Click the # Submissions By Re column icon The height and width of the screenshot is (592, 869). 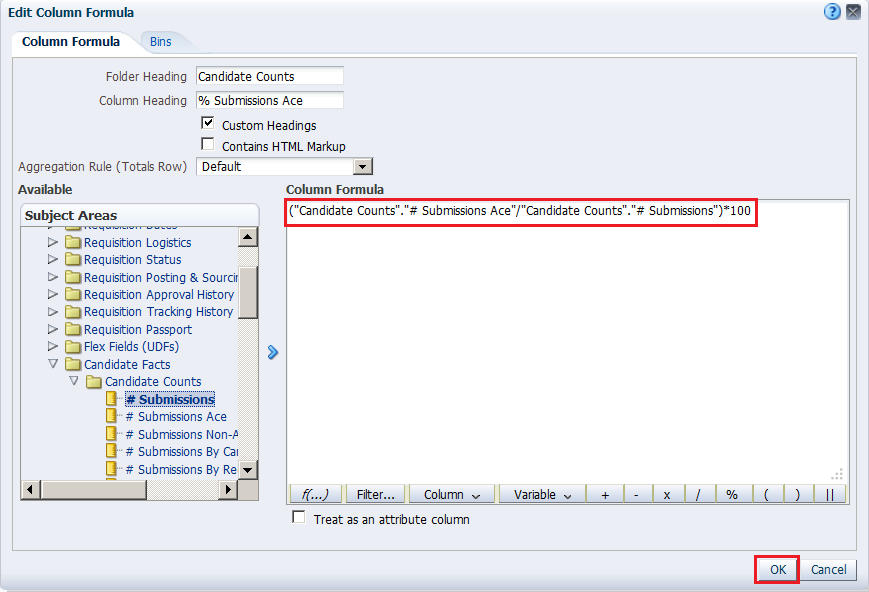(111, 469)
